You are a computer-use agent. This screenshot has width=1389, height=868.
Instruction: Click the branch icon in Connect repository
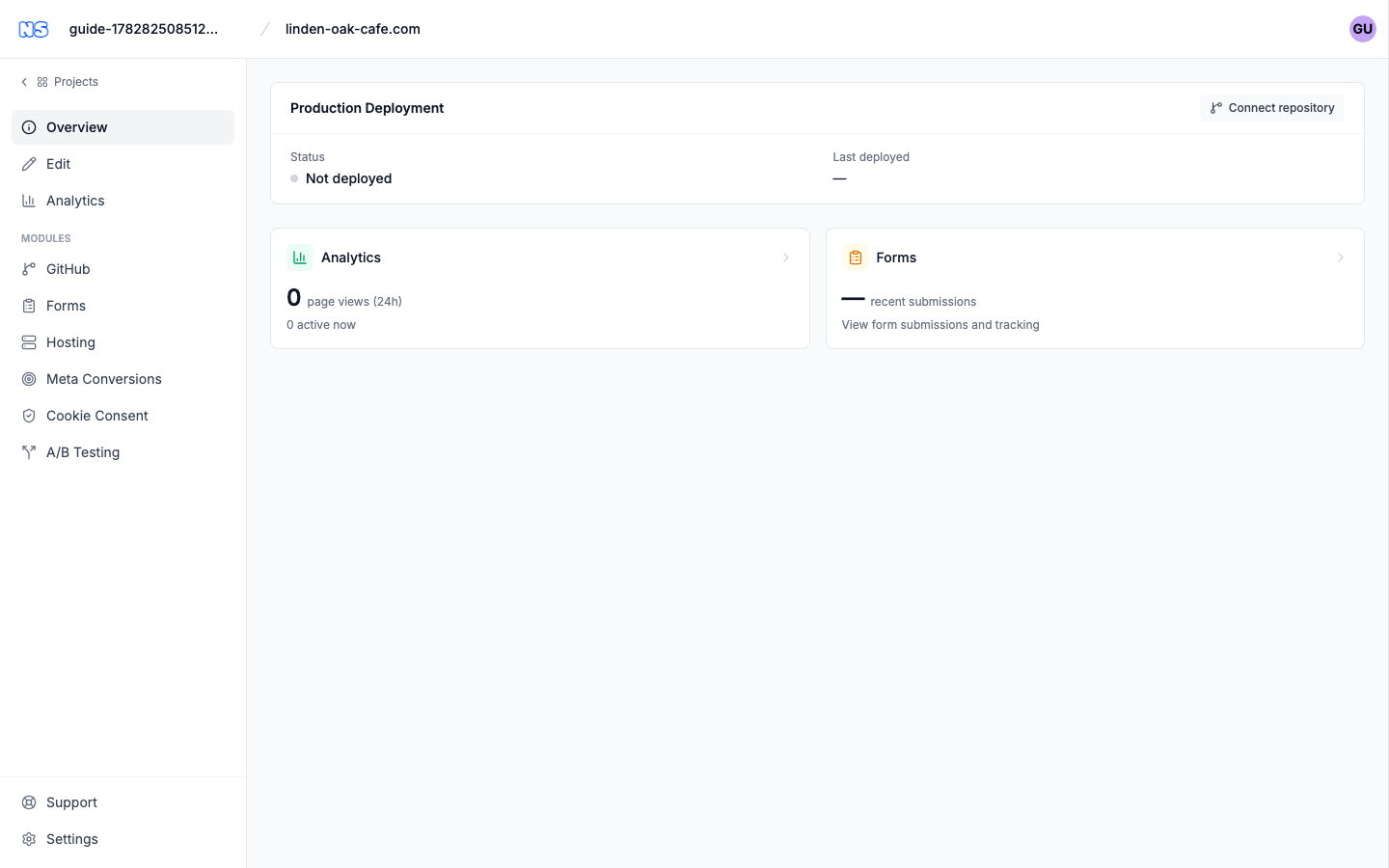1216,108
